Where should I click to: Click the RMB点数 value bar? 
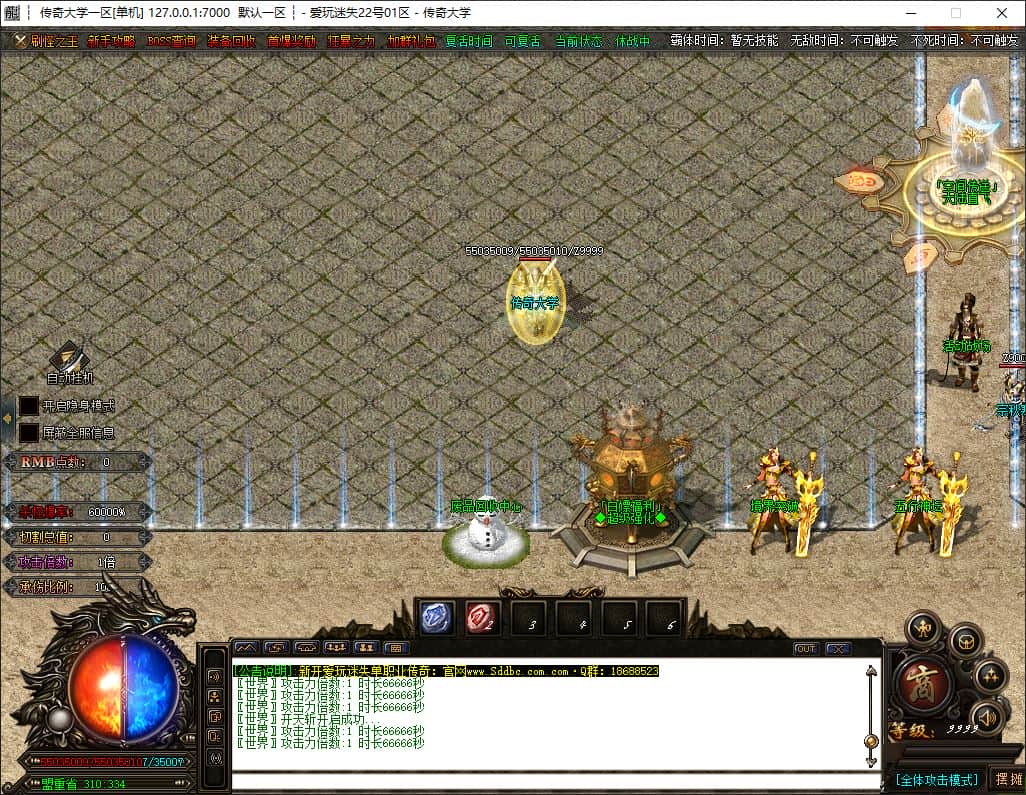[x=77, y=462]
